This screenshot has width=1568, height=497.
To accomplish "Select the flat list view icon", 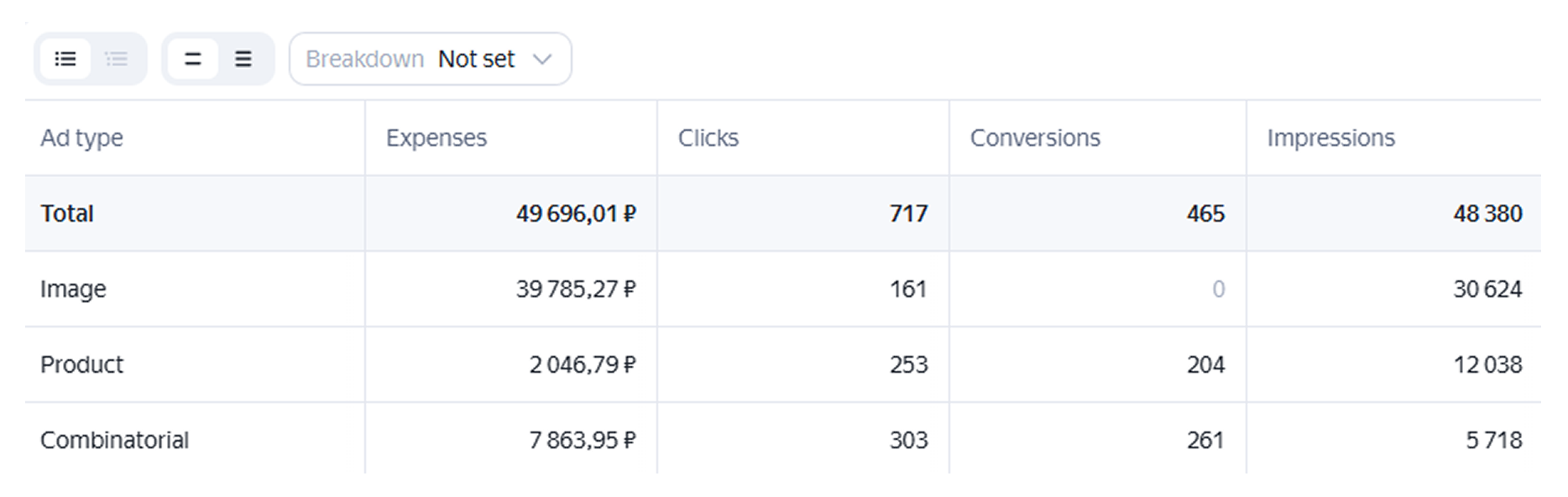I will [65, 59].
